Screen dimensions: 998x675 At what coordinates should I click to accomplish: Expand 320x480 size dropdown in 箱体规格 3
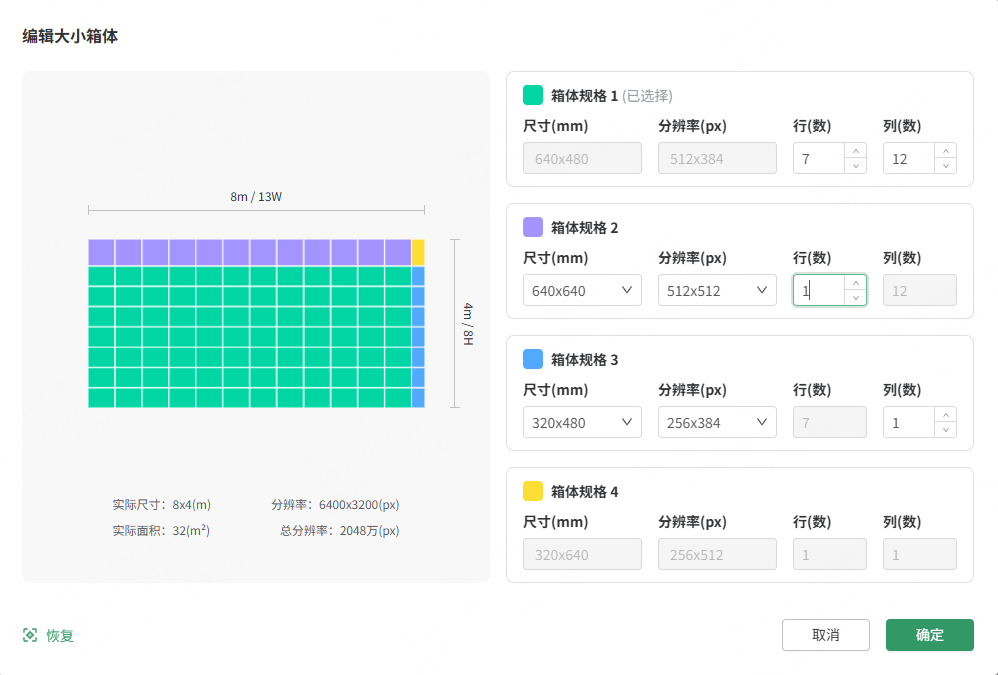tap(582, 422)
